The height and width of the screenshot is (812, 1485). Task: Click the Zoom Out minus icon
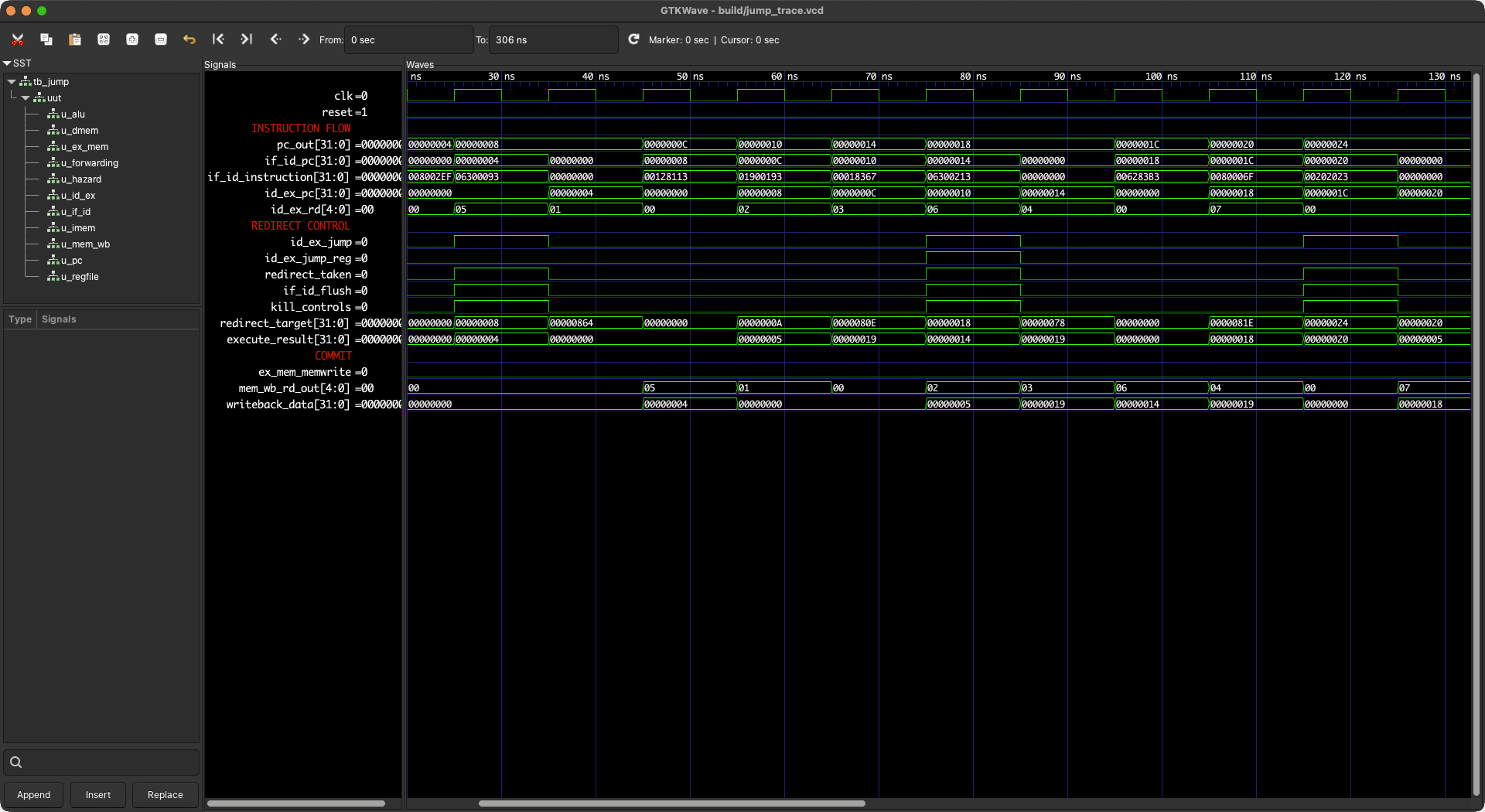[161, 39]
